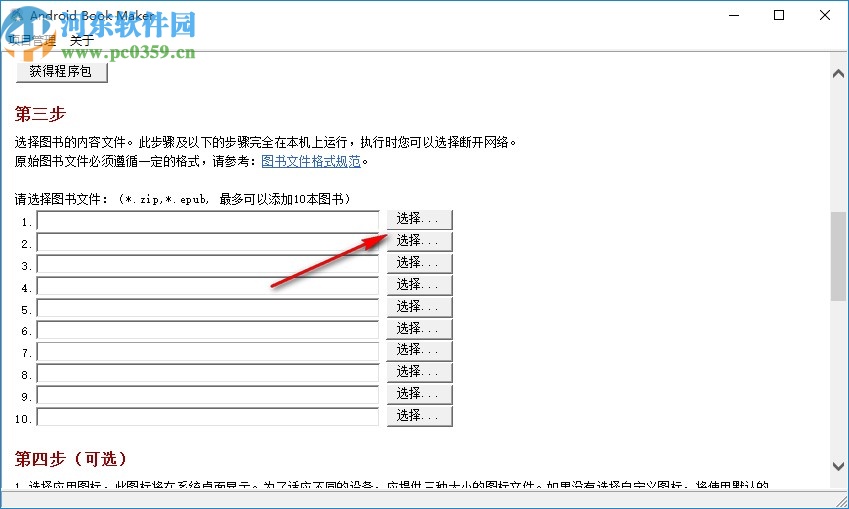Focus book file input field 9

point(208,396)
